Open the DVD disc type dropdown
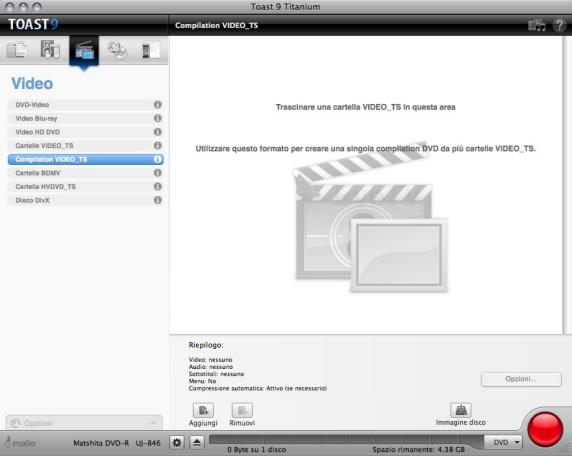 tap(503, 442)
